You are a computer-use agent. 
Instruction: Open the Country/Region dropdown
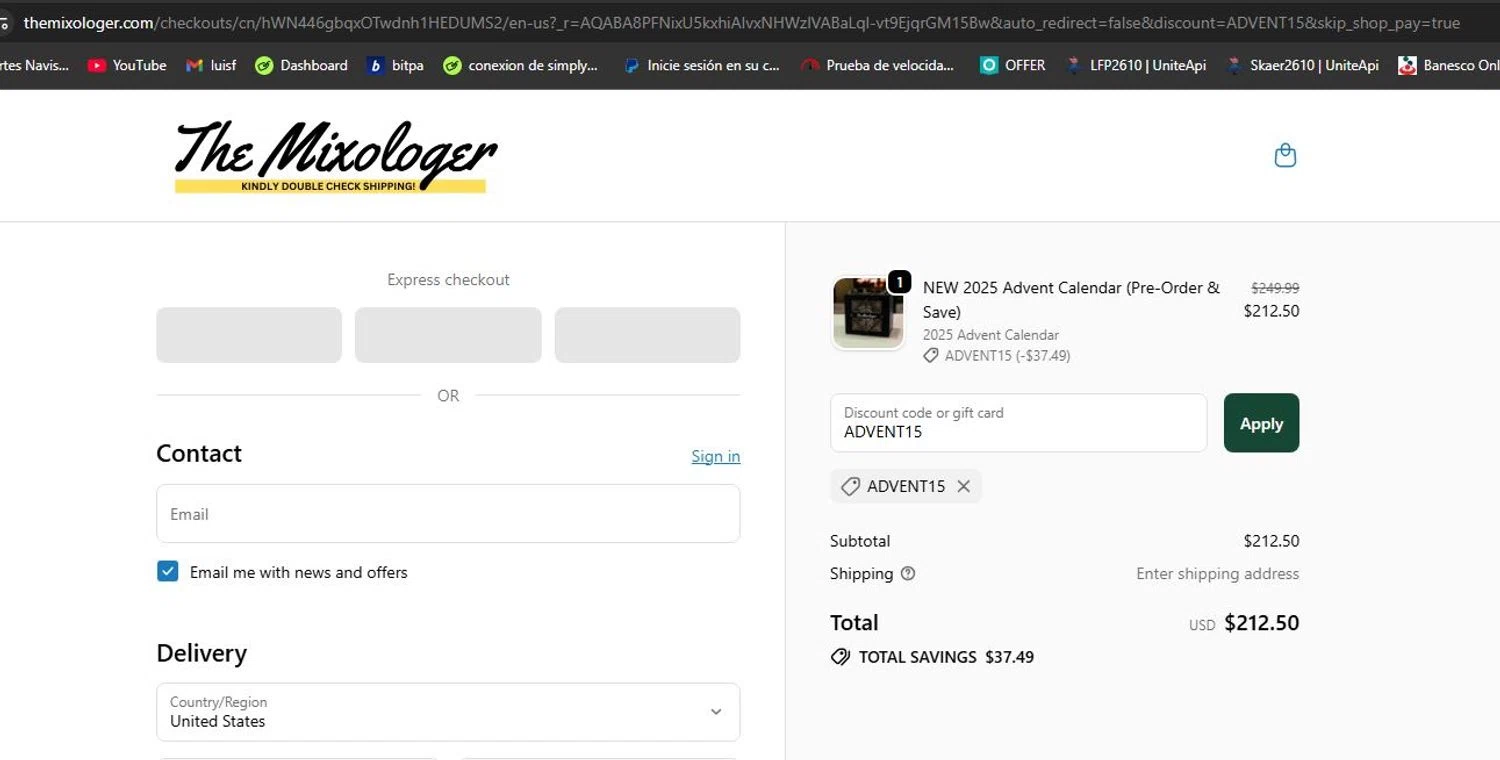click(448, 712)
